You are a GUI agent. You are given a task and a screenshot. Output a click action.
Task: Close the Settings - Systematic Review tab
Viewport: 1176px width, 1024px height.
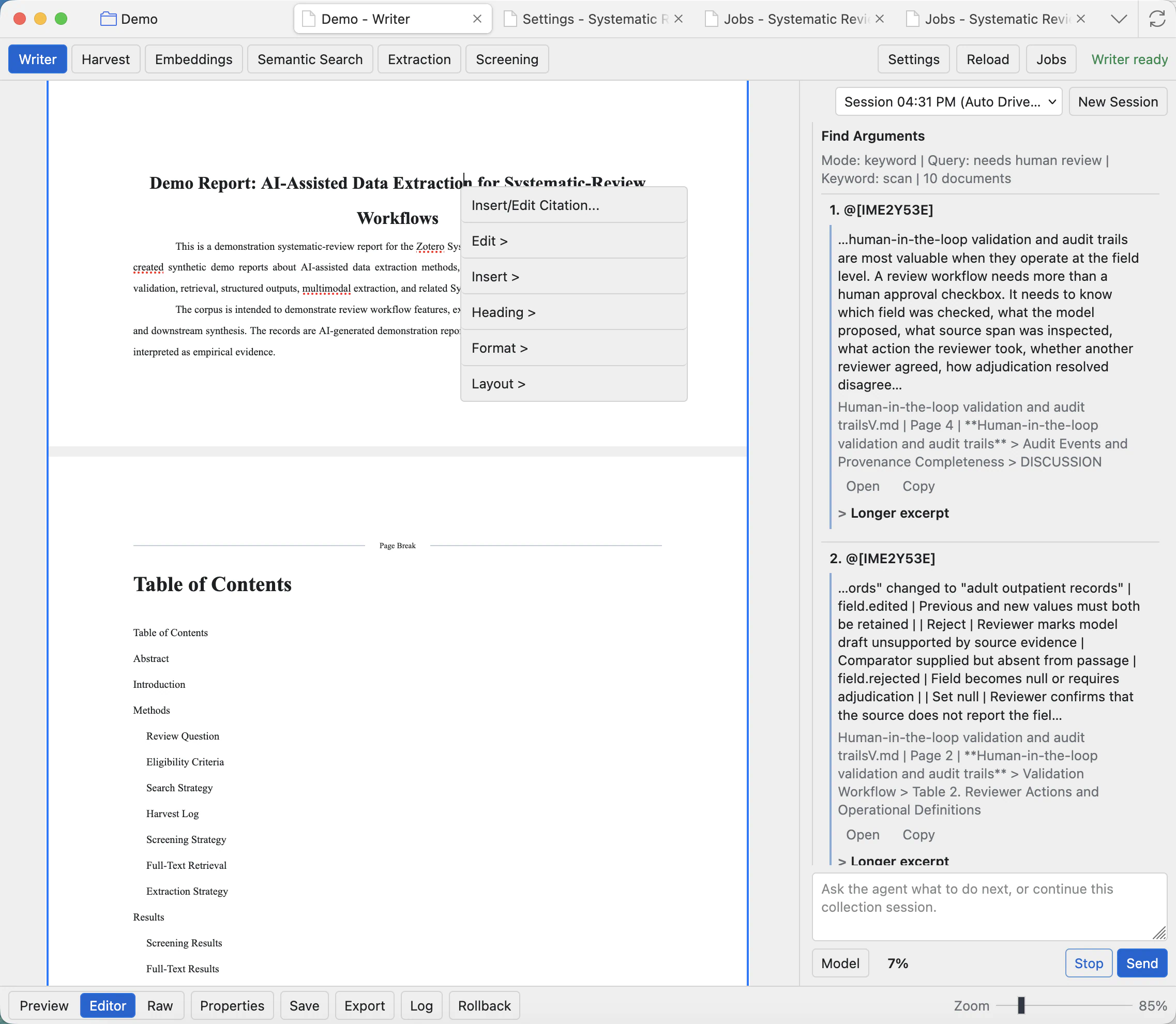[x=679, y=19]
